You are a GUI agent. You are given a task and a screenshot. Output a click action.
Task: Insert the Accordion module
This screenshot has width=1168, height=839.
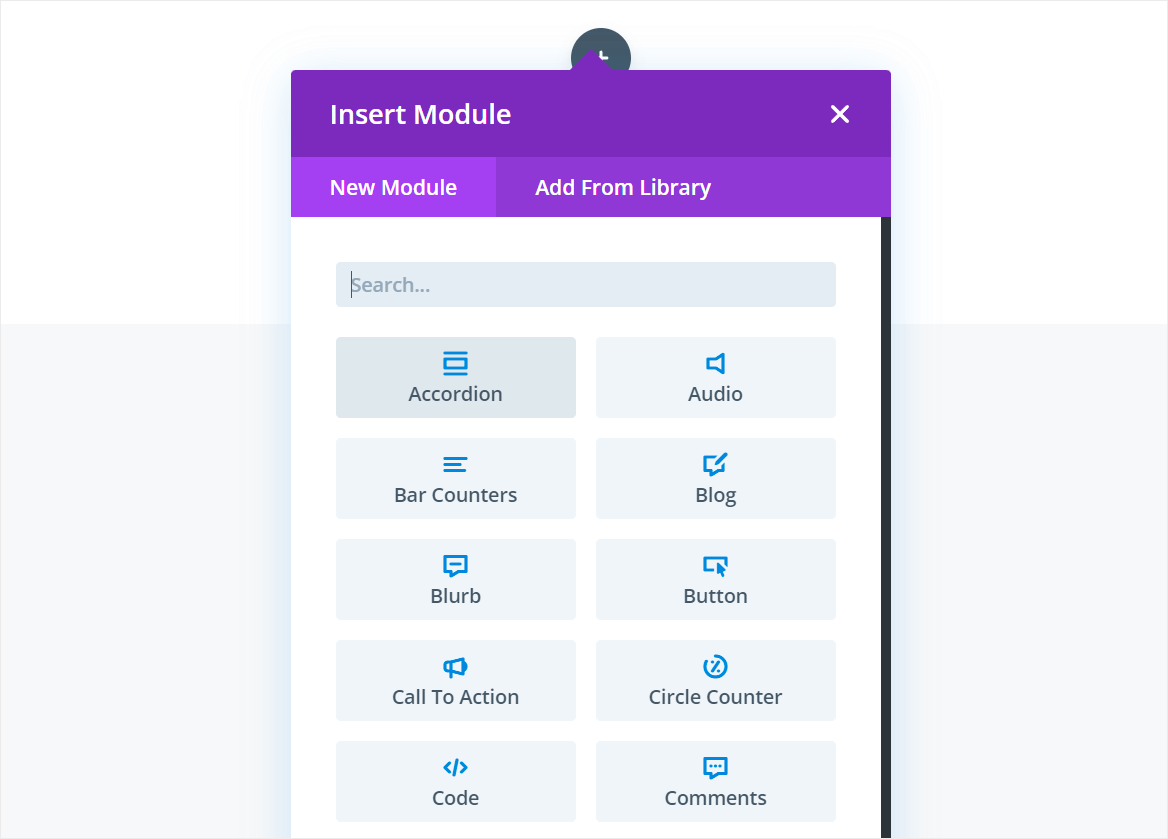[x=455, y=377]
